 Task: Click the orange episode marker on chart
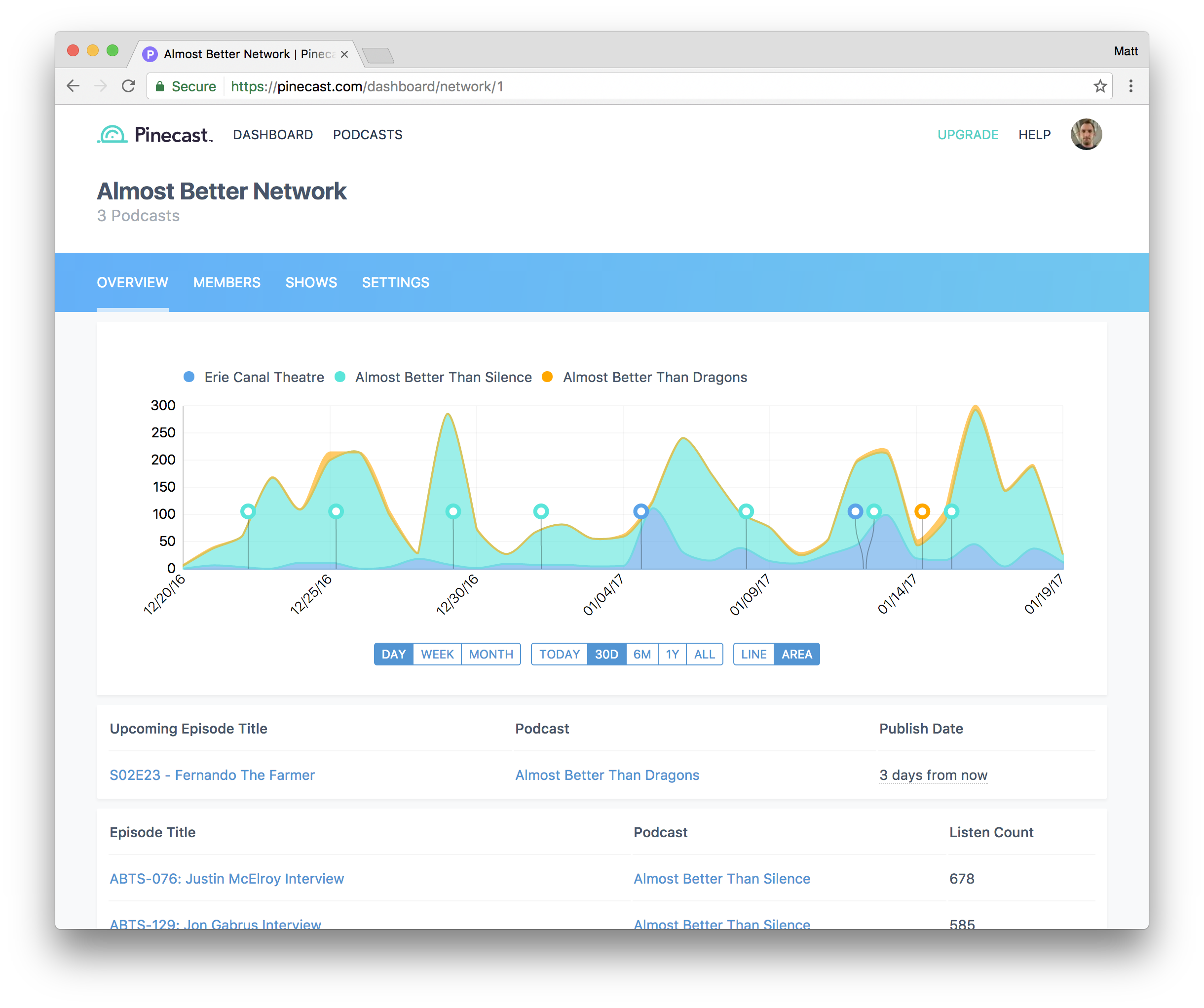pyautogui.click(x=921, y=511)
